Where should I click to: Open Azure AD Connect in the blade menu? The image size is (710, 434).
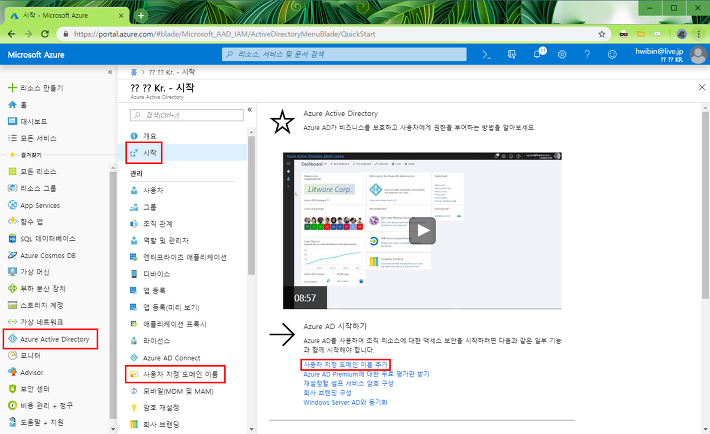pos(165,358)
